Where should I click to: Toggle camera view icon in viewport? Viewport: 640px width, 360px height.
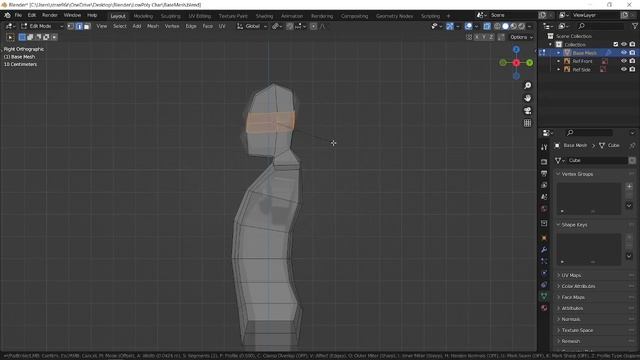pyautogui.click(x=528, y=111)
